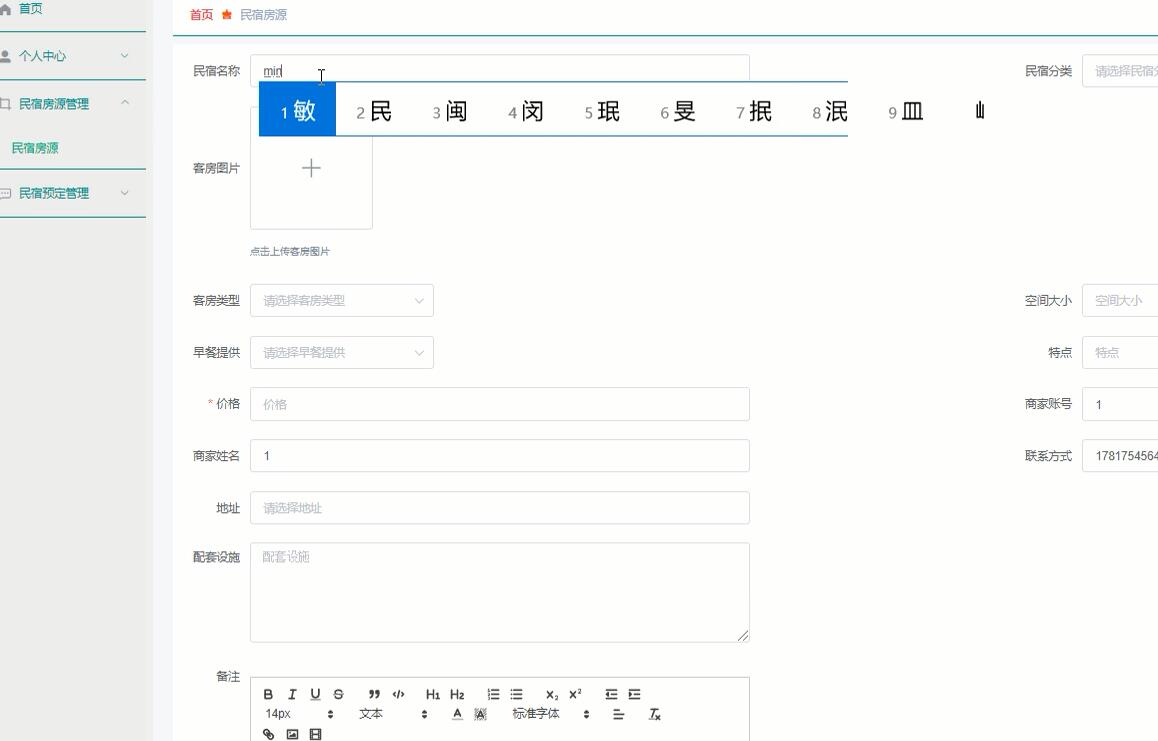Apply H1 heading style
Screen dimensions: 1158x741
pyautogui.click(x=432, y=694)
